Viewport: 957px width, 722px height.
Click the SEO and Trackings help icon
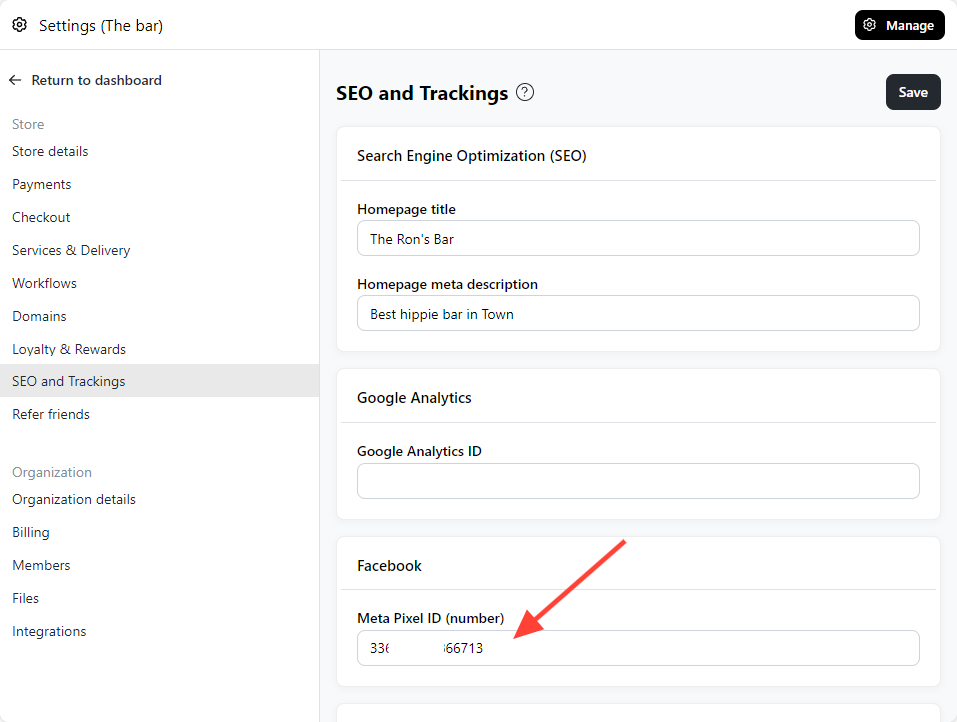525,92
